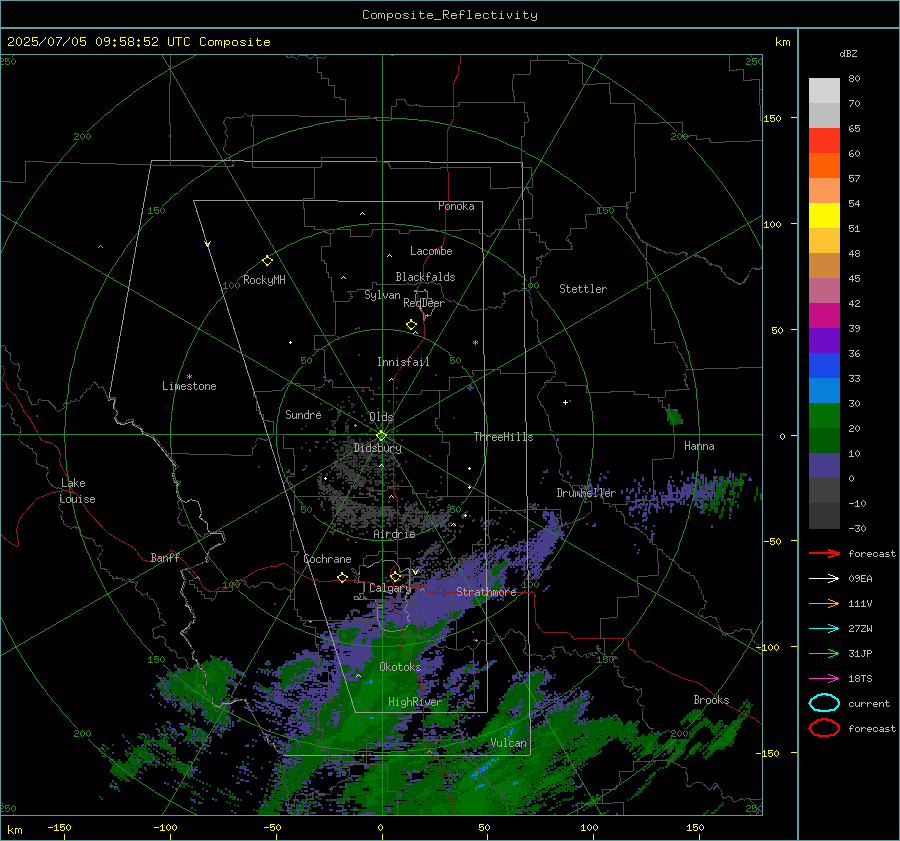This screenshot has height=841, width=900.
Task: Select the Blackfalds label on the map
Action: point(425,277)
